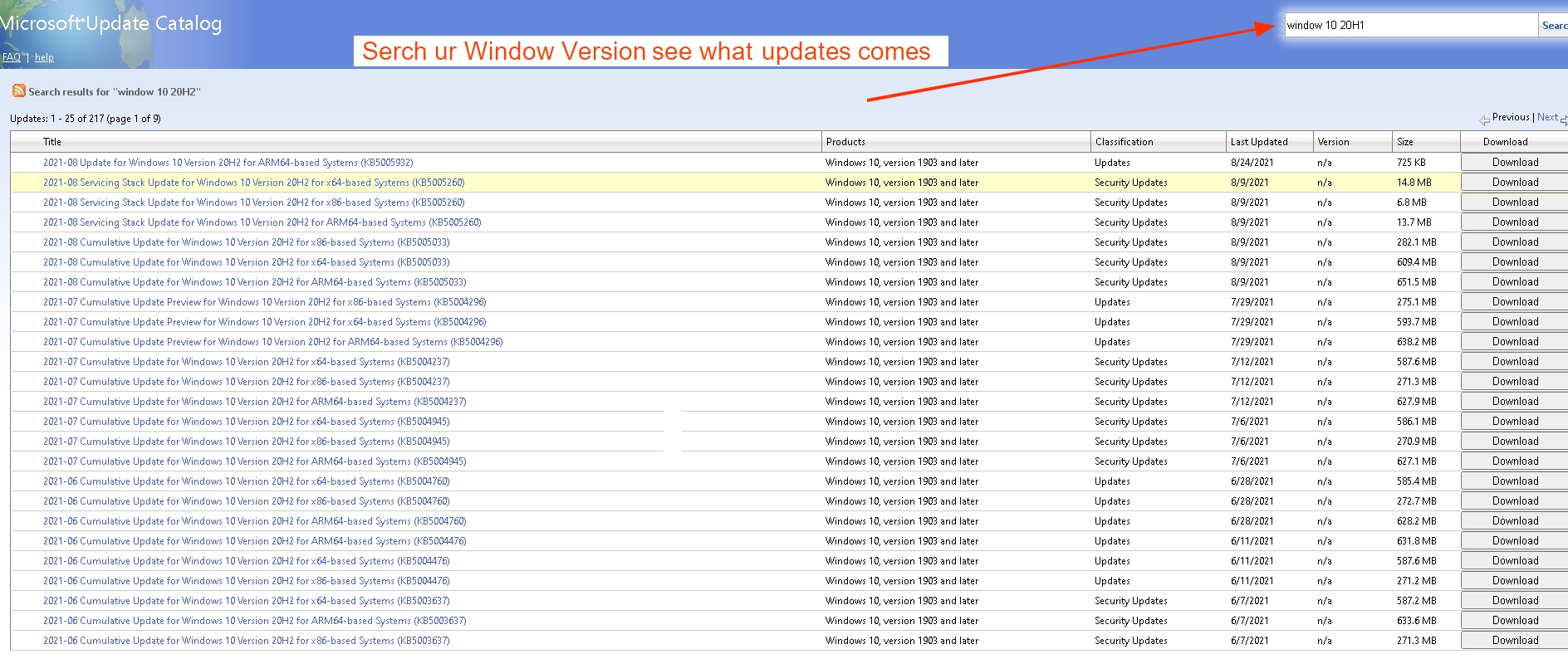1568x659 pixels.
Task: Open Cumulative Update Preview ARM64 KB5004296
Action: [x=273, y=342]
